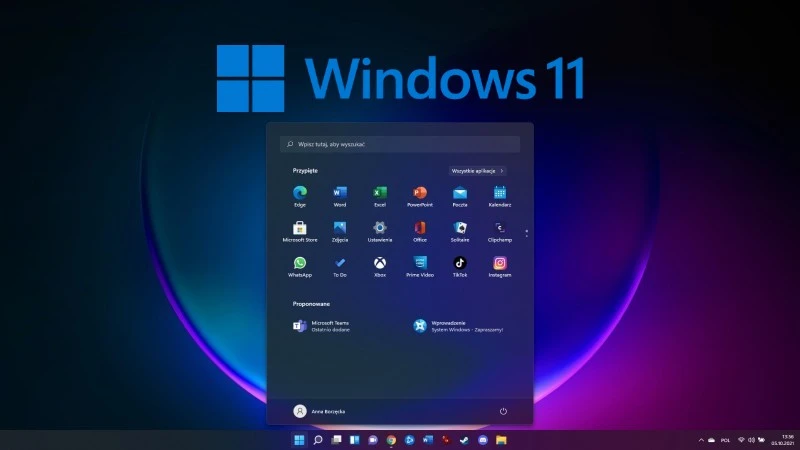This screenshot has width=800, height=450.
Task: Open the Wprowadzenie recommended item
Action: [458, 326]
